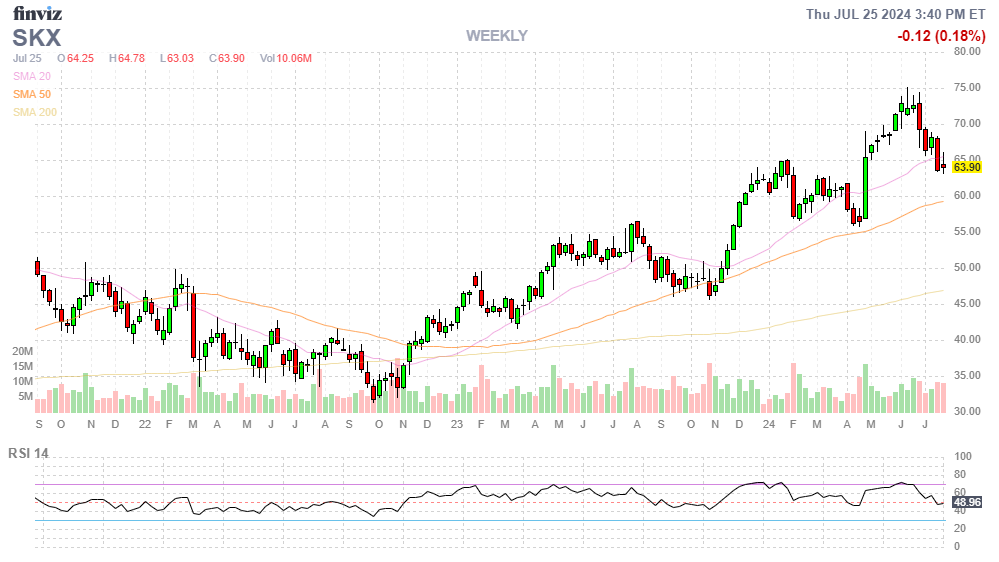Click the opening price O 64.25 readout
This screenshot has width=999, height=562.
click(x=75, y=58)
